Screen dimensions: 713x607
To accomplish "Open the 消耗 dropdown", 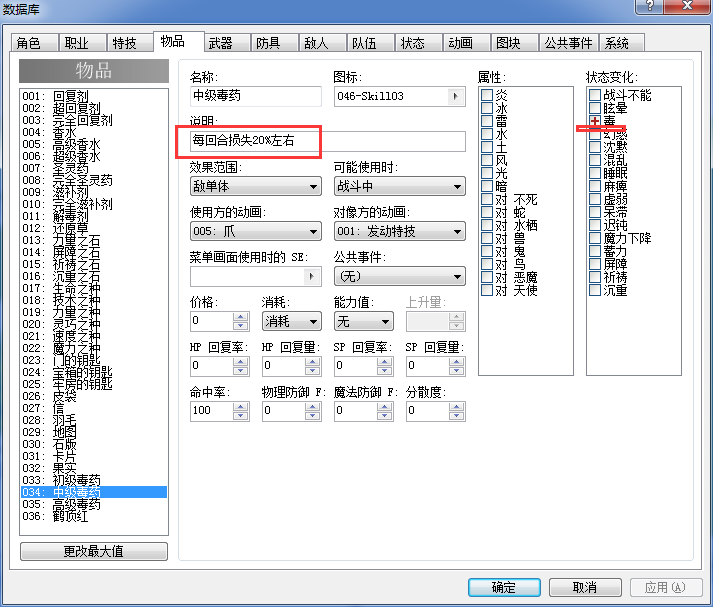I will (x=291, y=321).
